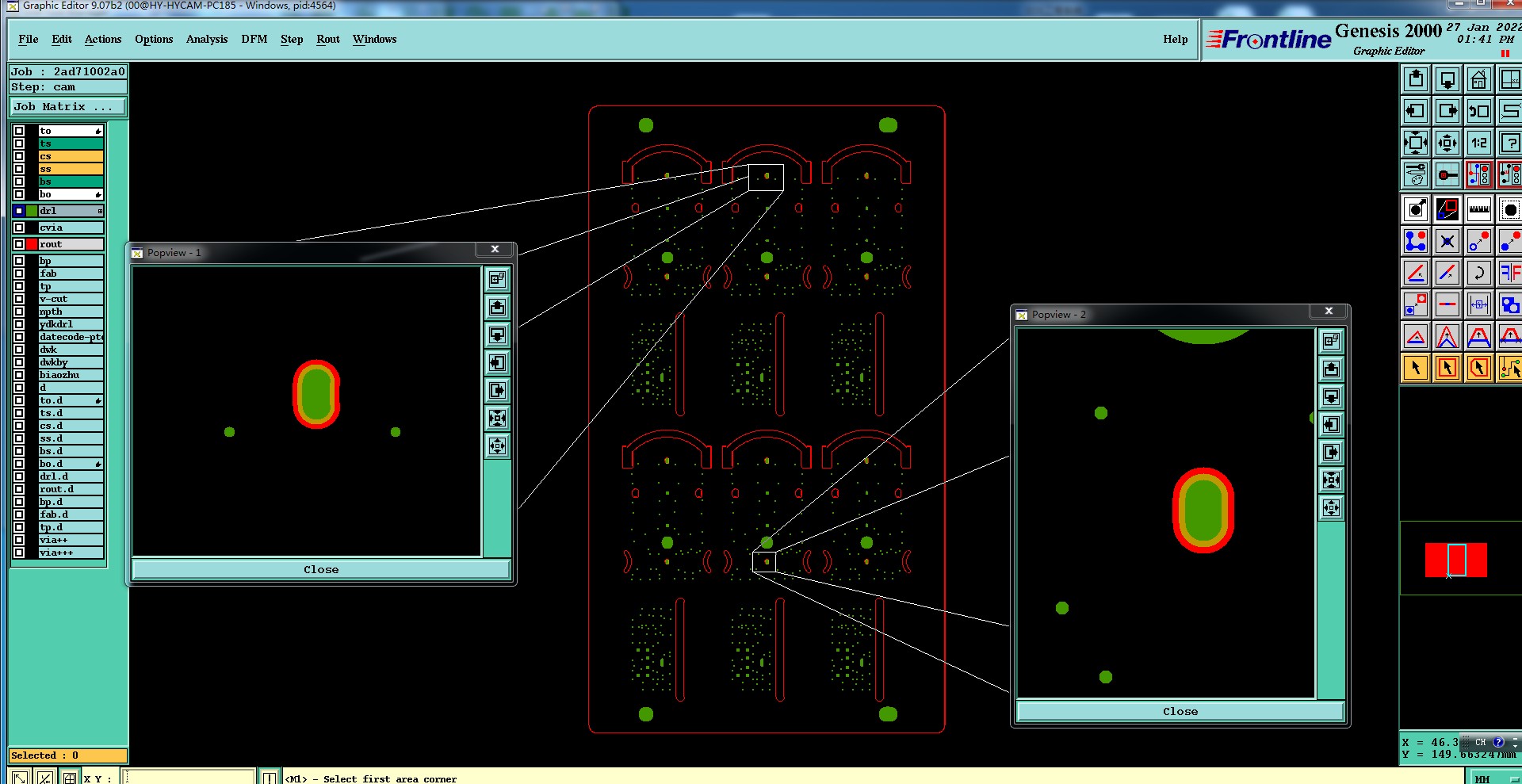The height and width of the screenshot is (784, 1522).
Task: Select the rectangle-select pointer tool
Action: coord(1447,368)
